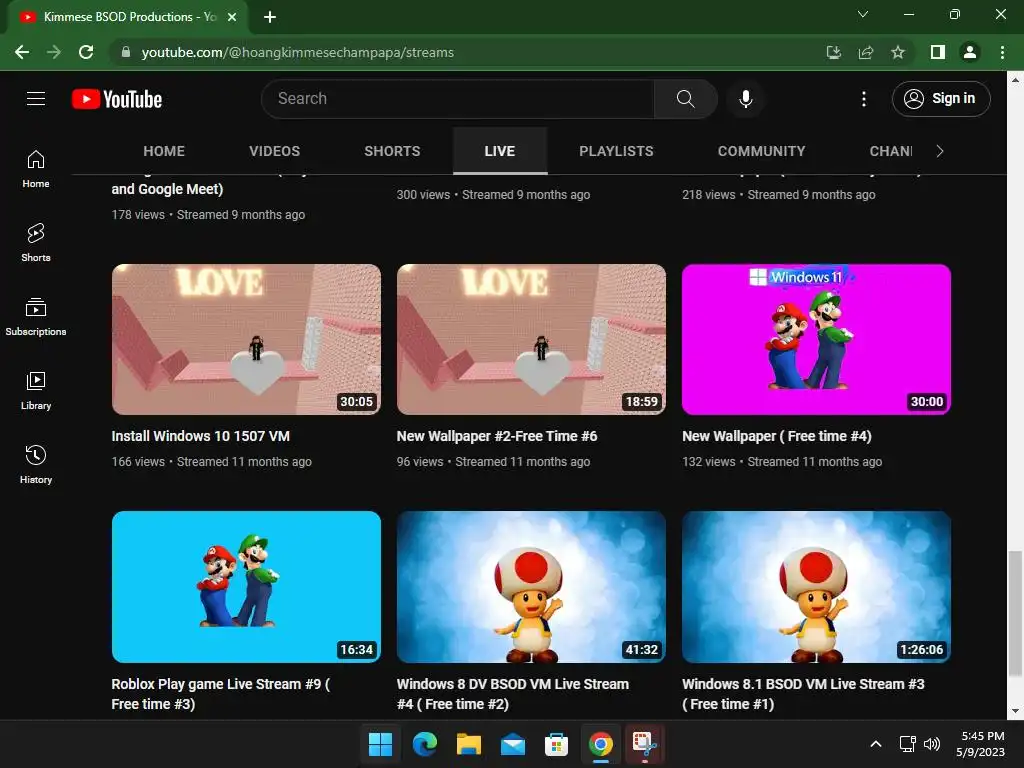Screen dimensions: 1024x768
Task: Click title New Wallpaper ( Free time #4)
Action: click(776, 436)
